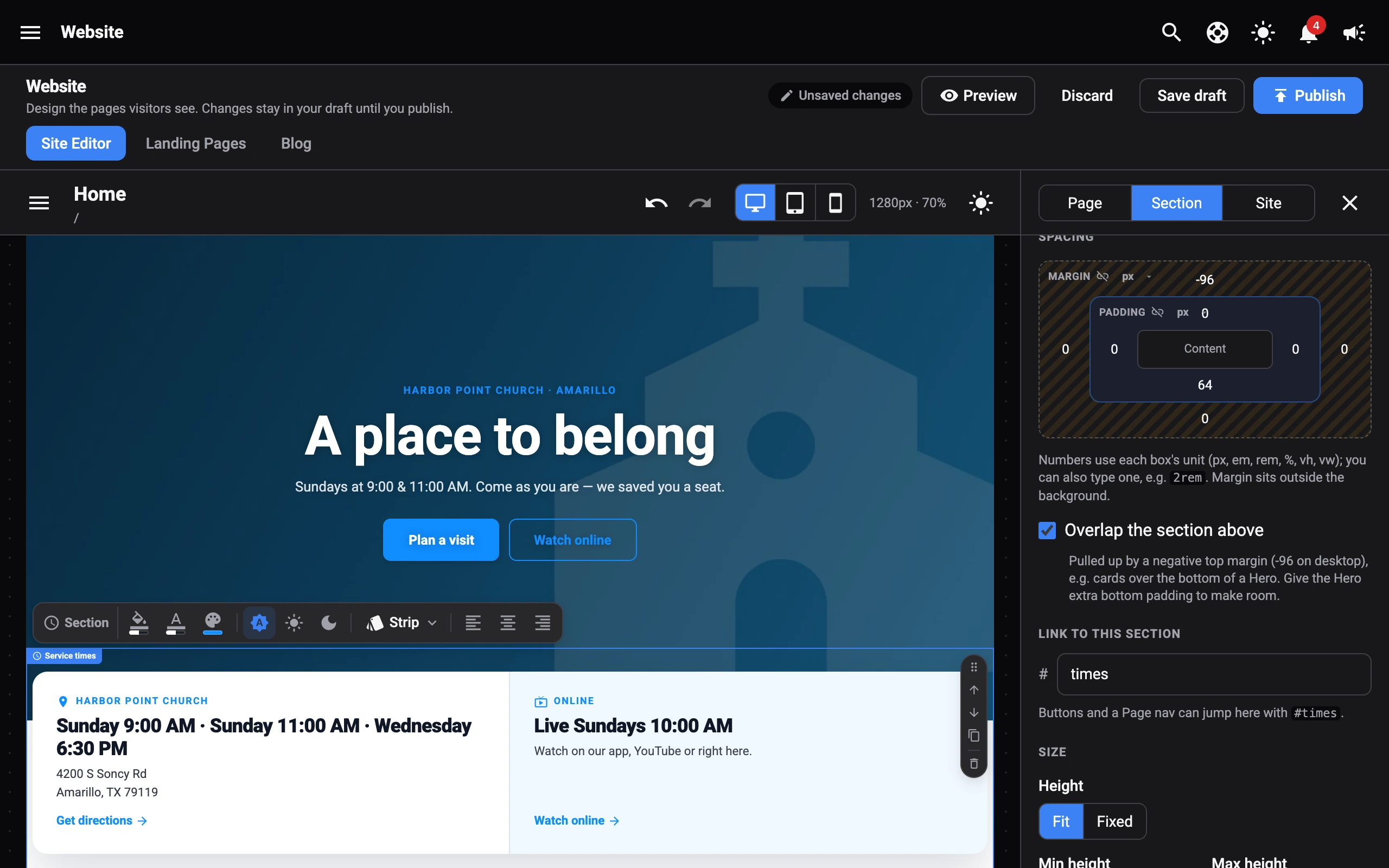
Task: Open the Strip layout dropdown
Action: 403,623
